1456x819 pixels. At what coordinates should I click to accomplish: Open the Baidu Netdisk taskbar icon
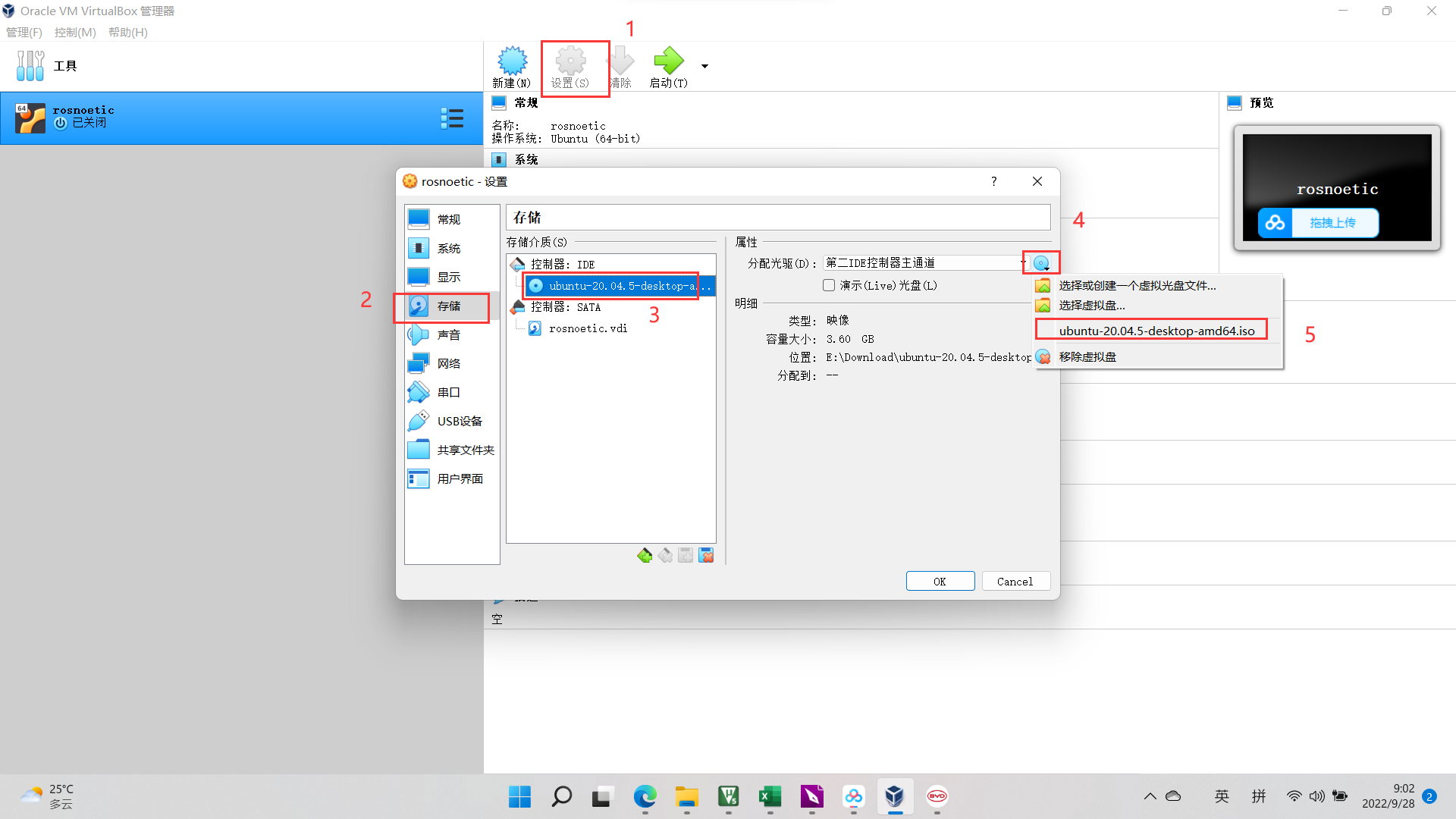(x=854, y=796)
